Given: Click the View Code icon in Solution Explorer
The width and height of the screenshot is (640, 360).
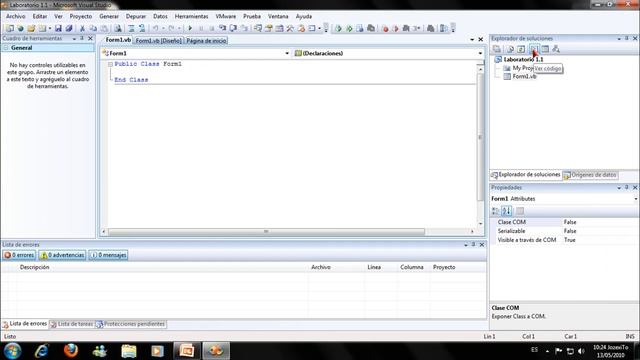Looking at the screenshot, I should pos(533,49).
